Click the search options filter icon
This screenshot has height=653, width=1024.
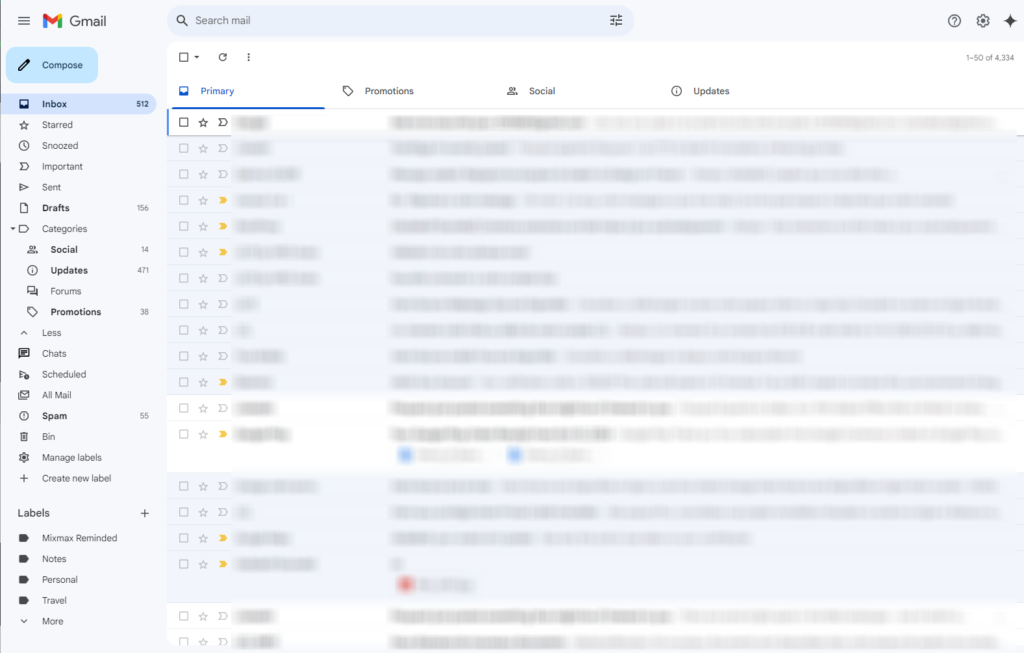click(616, 20)
